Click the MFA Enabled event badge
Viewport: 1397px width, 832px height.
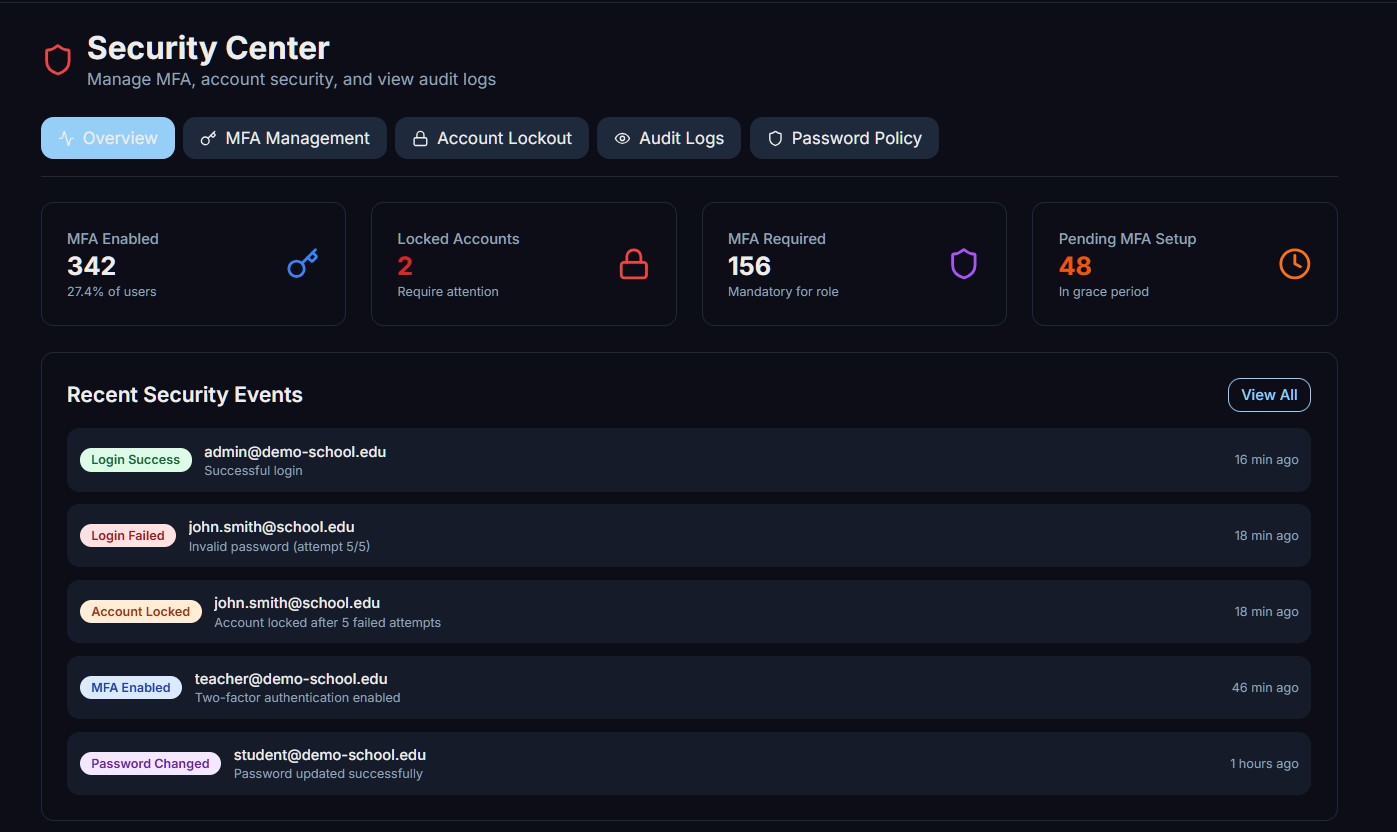pyautogui.click(x=130, y=688)
